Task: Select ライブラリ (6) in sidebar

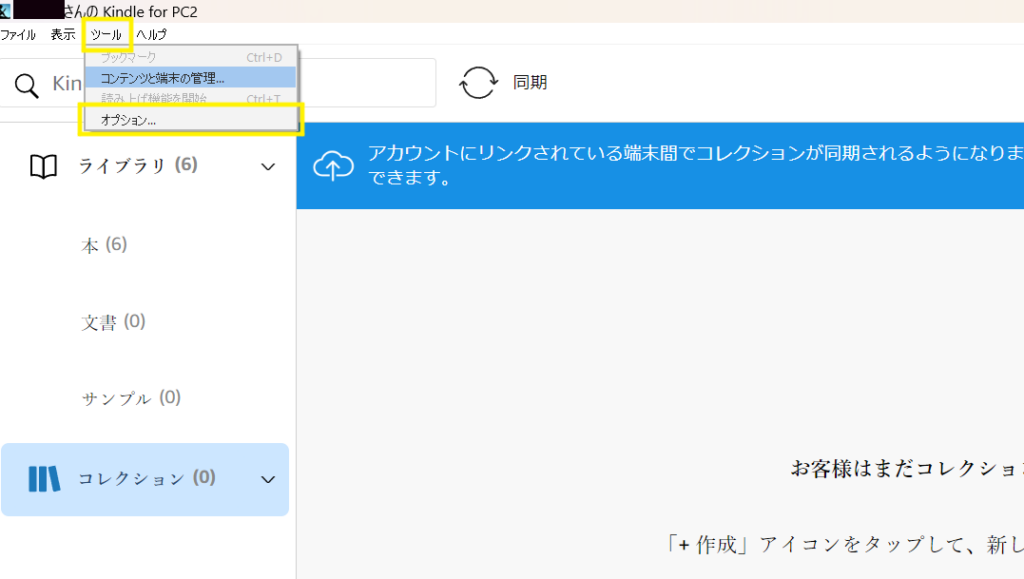Action: (x=138, y=166)
